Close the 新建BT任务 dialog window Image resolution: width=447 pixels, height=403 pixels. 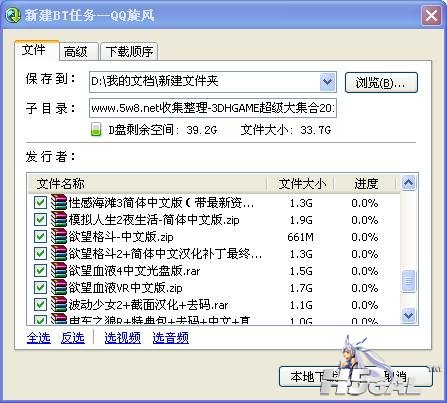pyautogui.click(x=431, y=15)
